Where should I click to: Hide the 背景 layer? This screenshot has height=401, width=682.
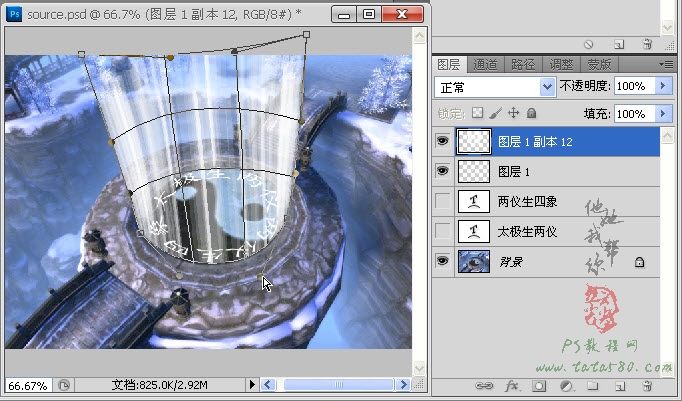click(443, 261)
